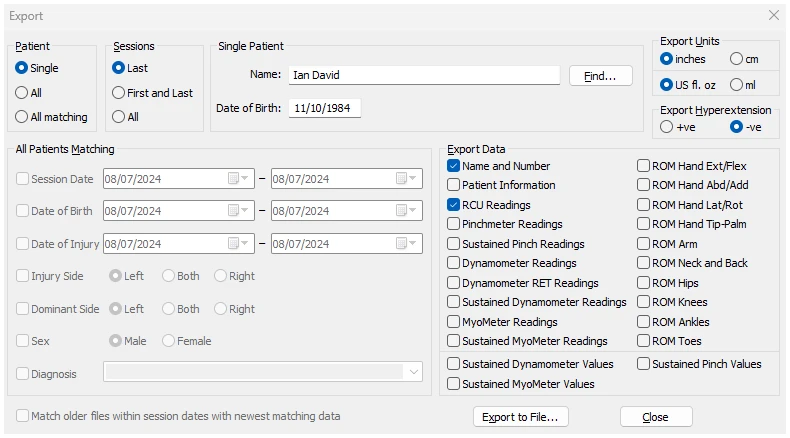
Task: Click the Date of Birth field
Action: tap(324, 108)
